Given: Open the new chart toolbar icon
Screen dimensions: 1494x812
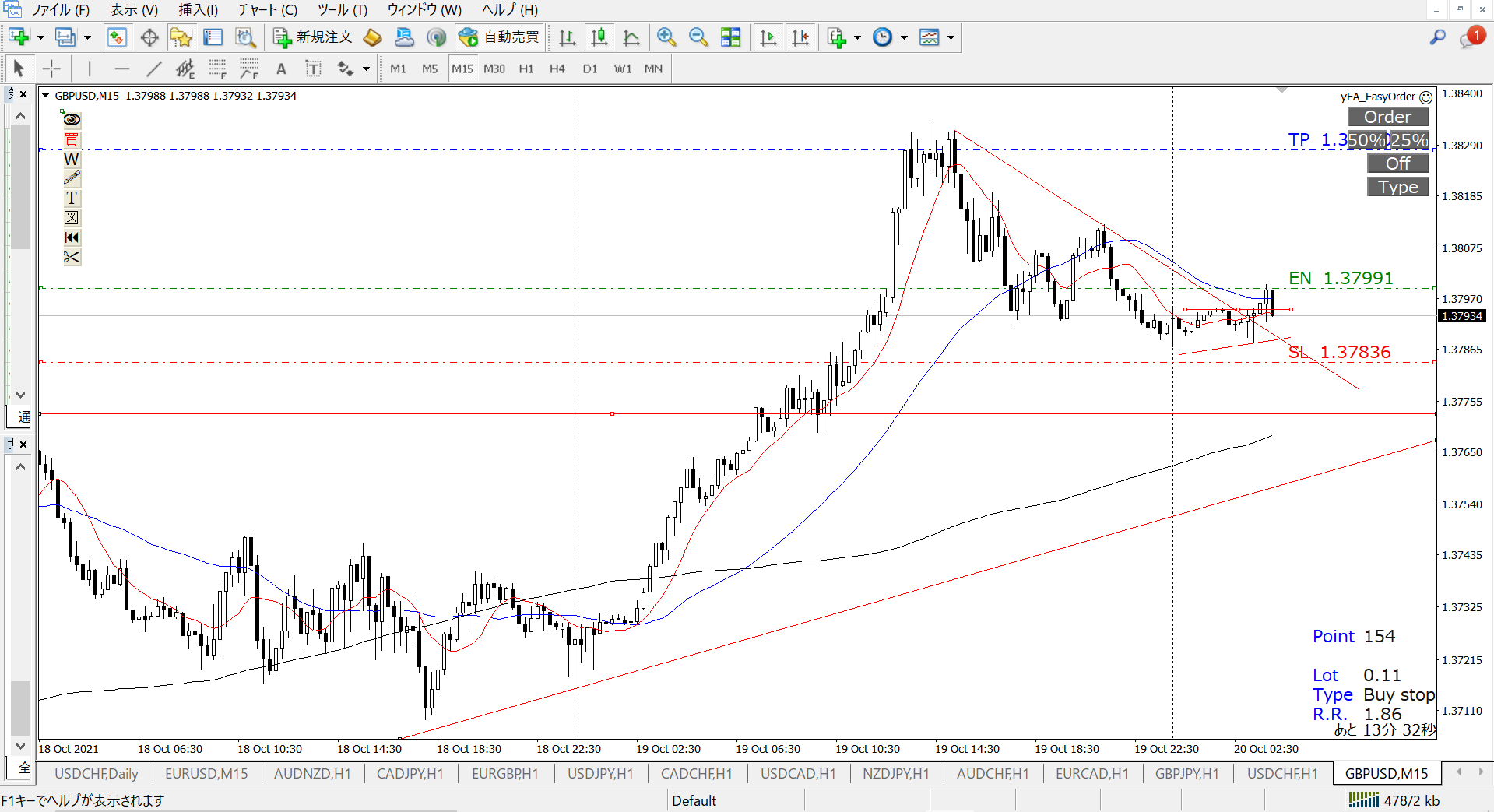Looking at the screenshot, I should click(x=19, y=37).
